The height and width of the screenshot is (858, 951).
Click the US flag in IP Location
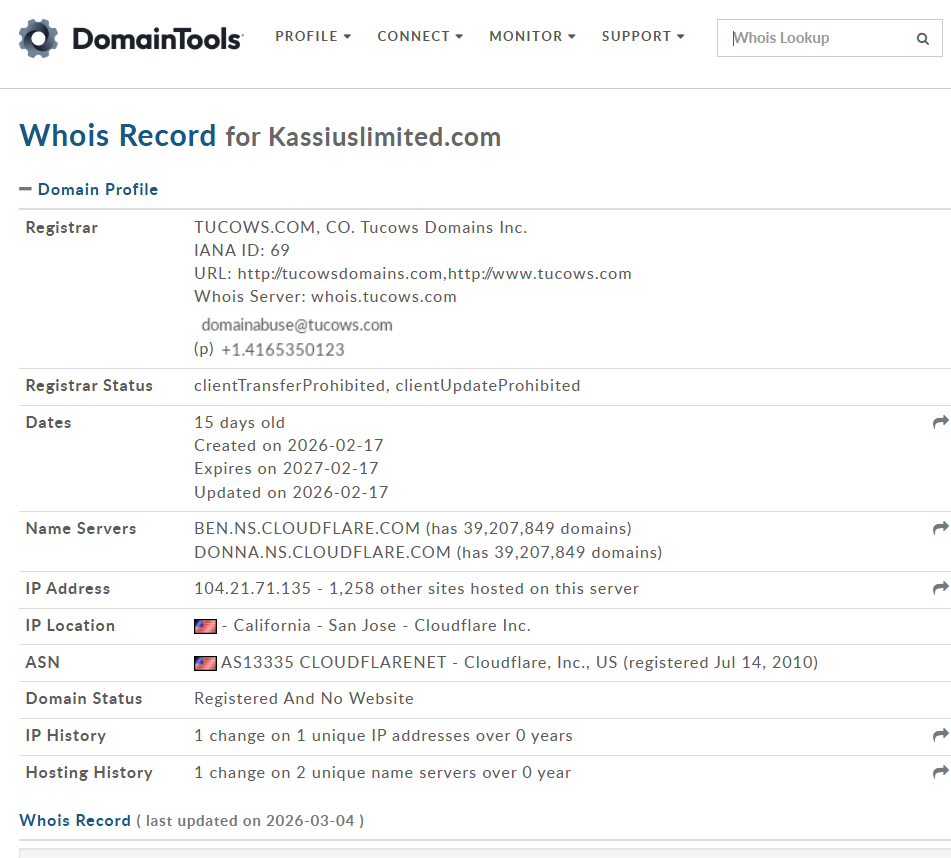click(205, 626)
